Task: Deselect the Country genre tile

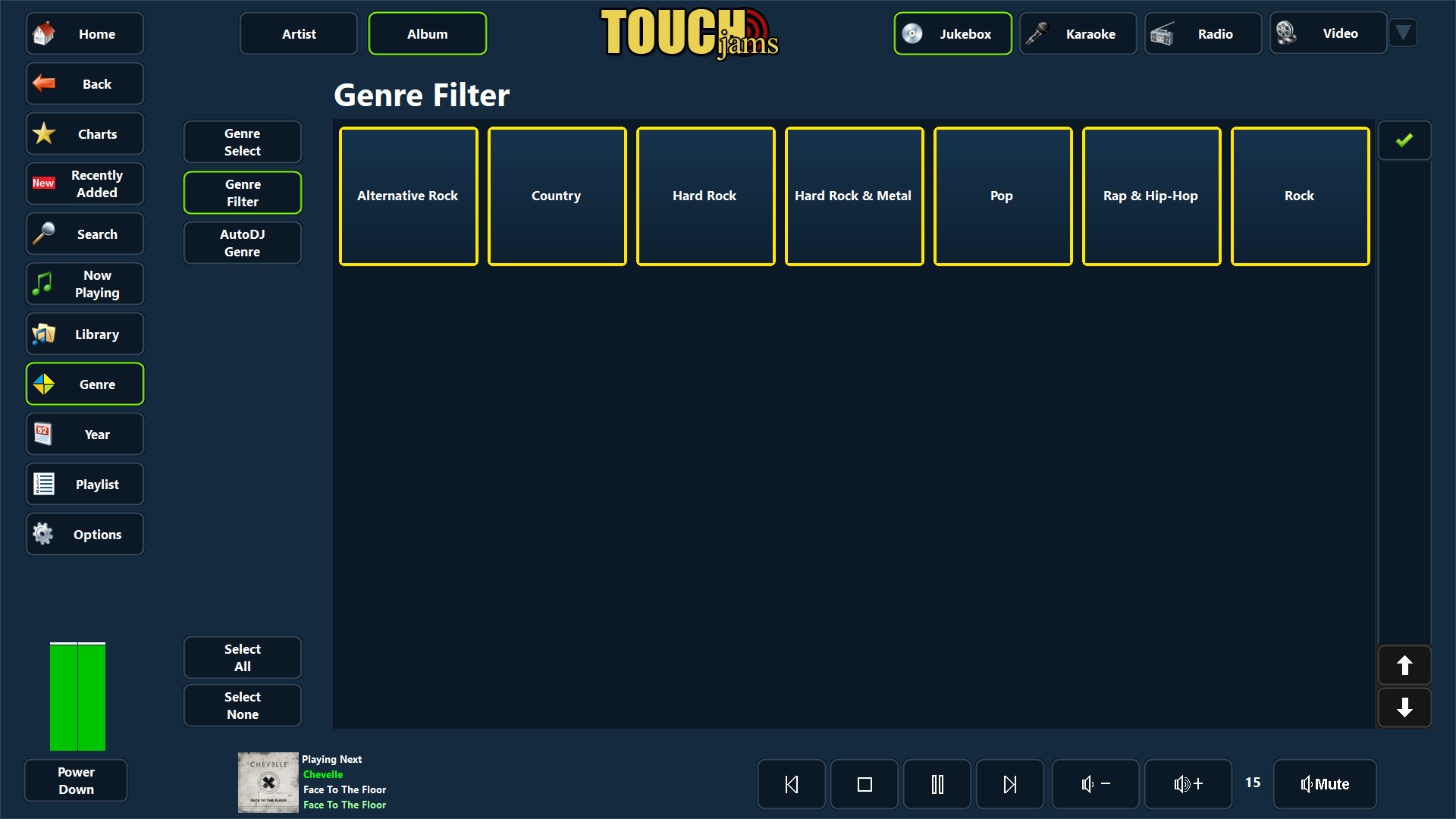Action: [557, 196]
